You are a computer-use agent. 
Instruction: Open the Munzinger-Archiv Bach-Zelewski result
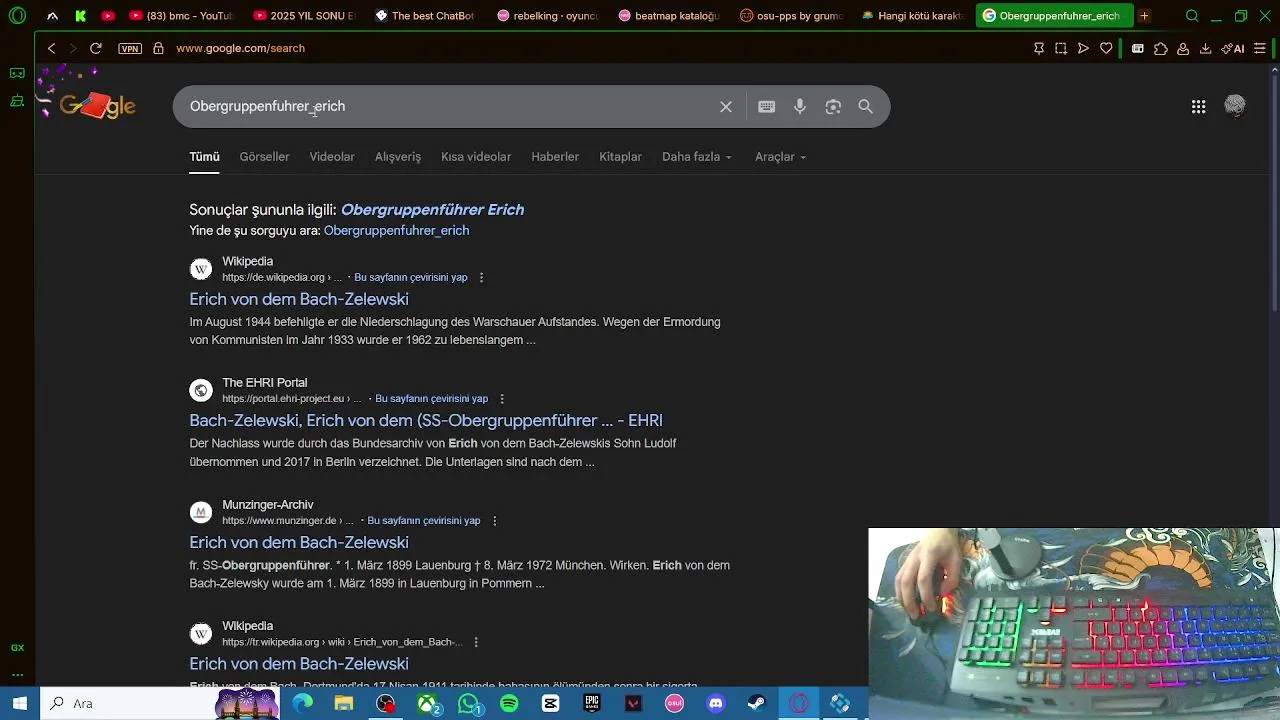[299, 543]
